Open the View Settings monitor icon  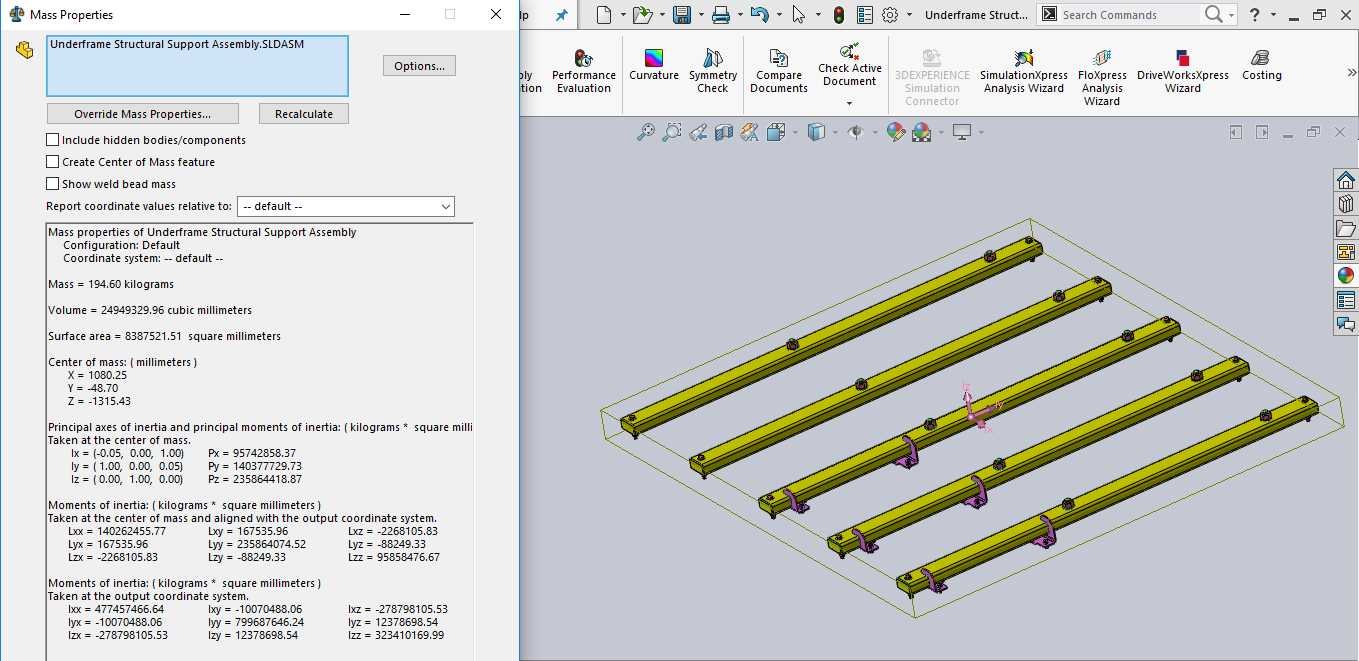tap(962, 132)
